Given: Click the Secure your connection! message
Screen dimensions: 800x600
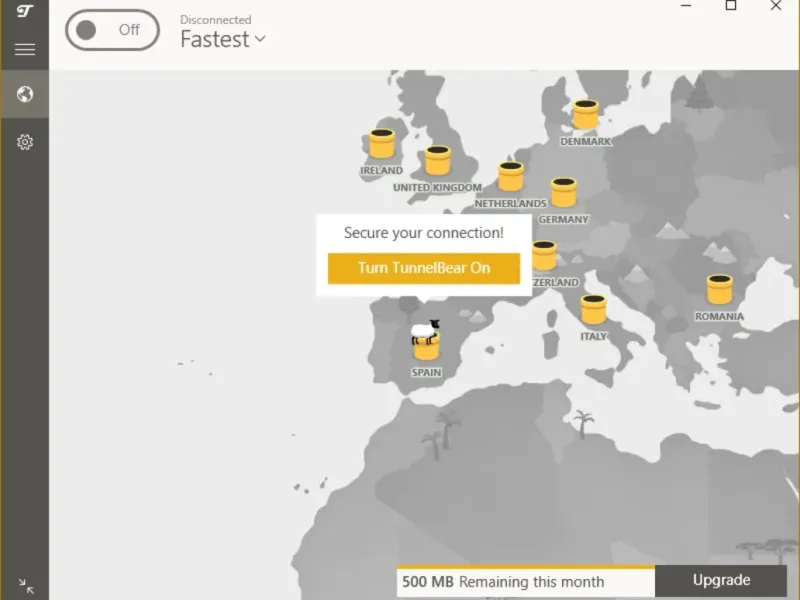Looking at the screenshot, I should tap(424, 233).
